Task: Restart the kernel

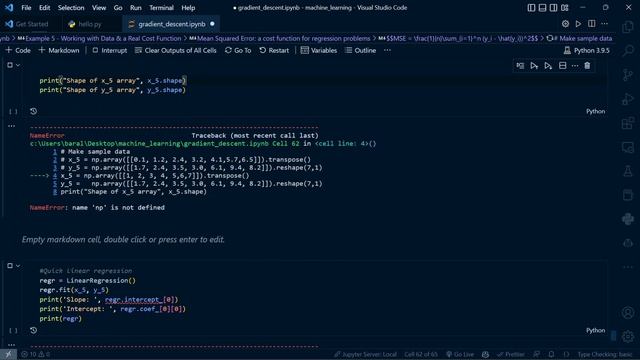Action: coord(274,50)
